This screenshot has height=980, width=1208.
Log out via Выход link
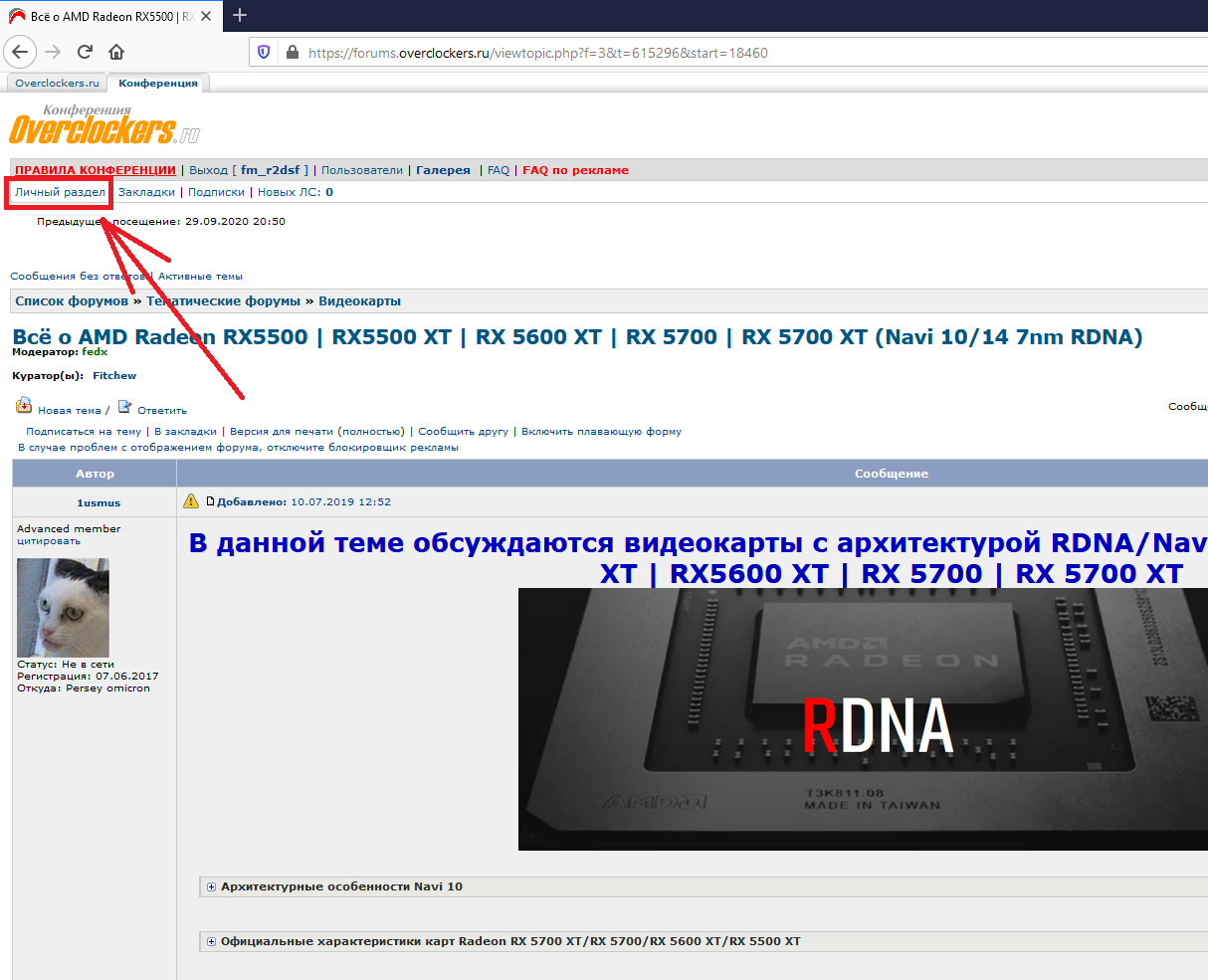click(208, 170)
